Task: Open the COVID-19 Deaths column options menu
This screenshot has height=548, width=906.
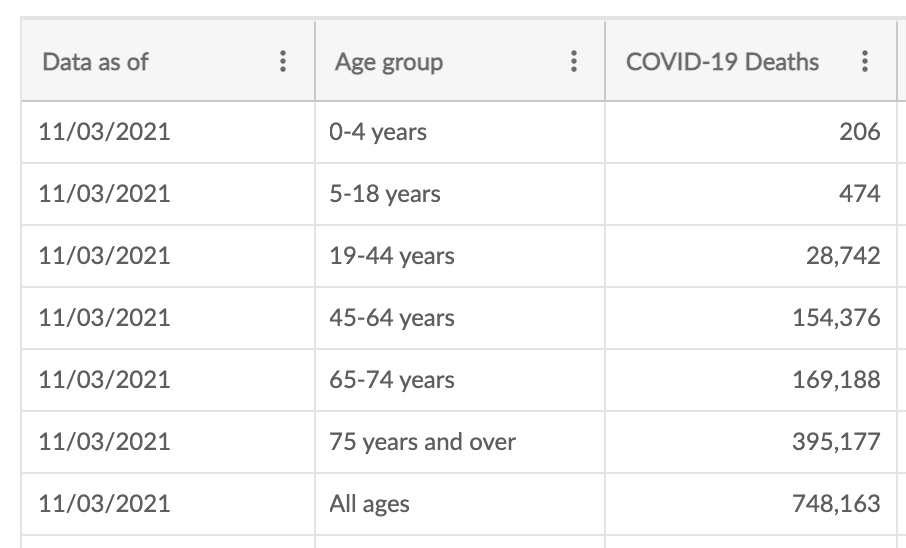Action: [x=865, y=61]
